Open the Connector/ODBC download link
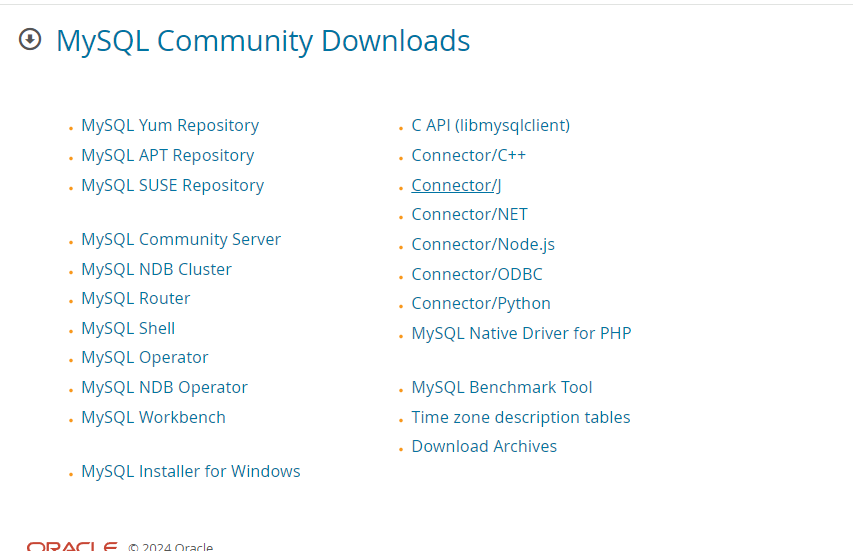 [477, 274]
